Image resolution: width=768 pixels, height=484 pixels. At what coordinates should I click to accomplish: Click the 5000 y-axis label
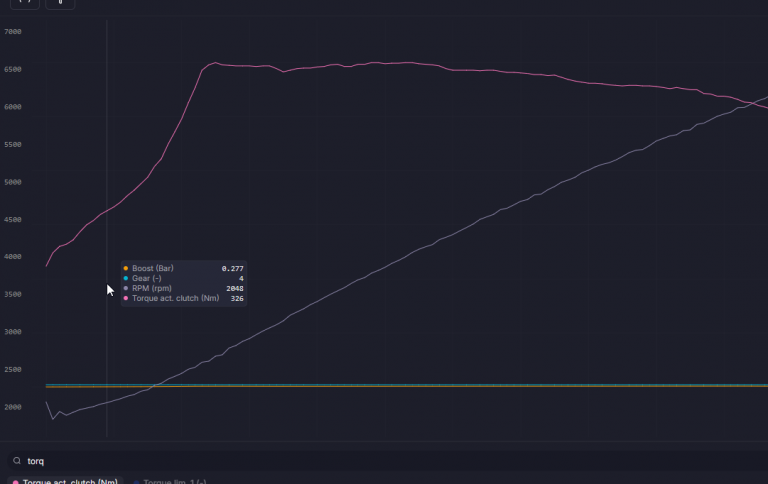pyautogui.click(x=13, y=182)
